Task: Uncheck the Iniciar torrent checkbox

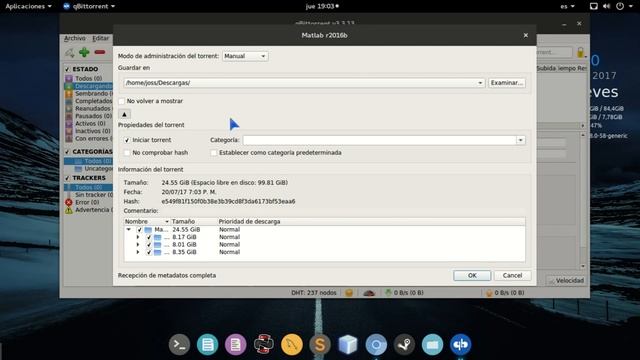Action: [127, 140]
